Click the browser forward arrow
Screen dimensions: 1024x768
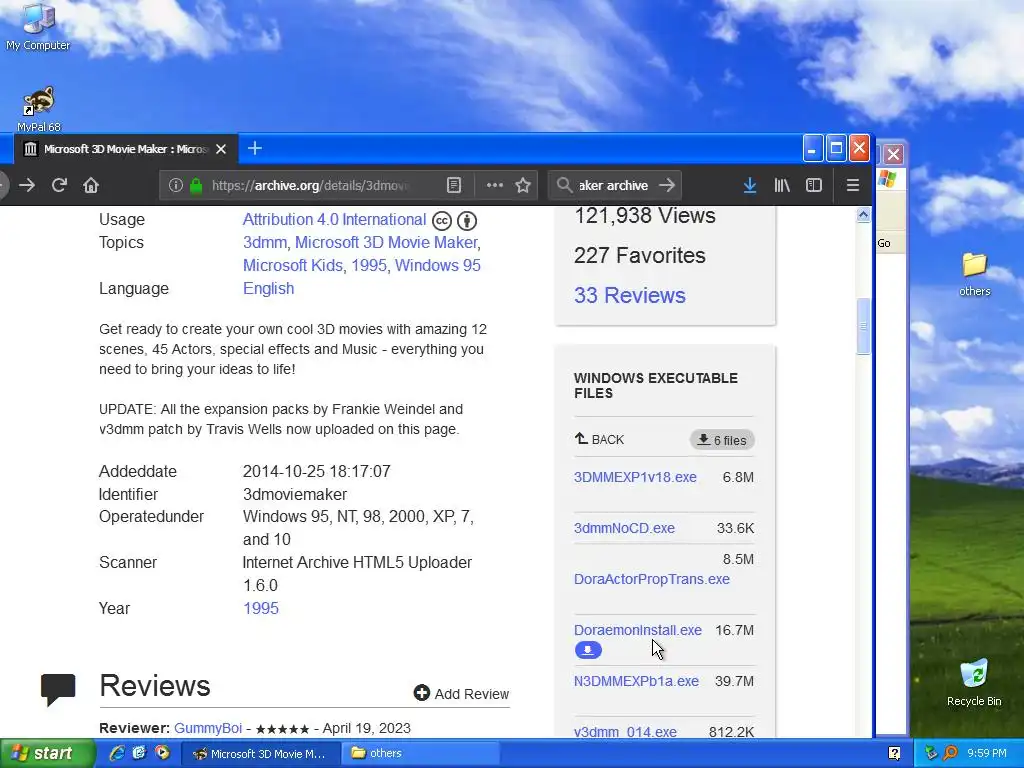tap(27, 185)
